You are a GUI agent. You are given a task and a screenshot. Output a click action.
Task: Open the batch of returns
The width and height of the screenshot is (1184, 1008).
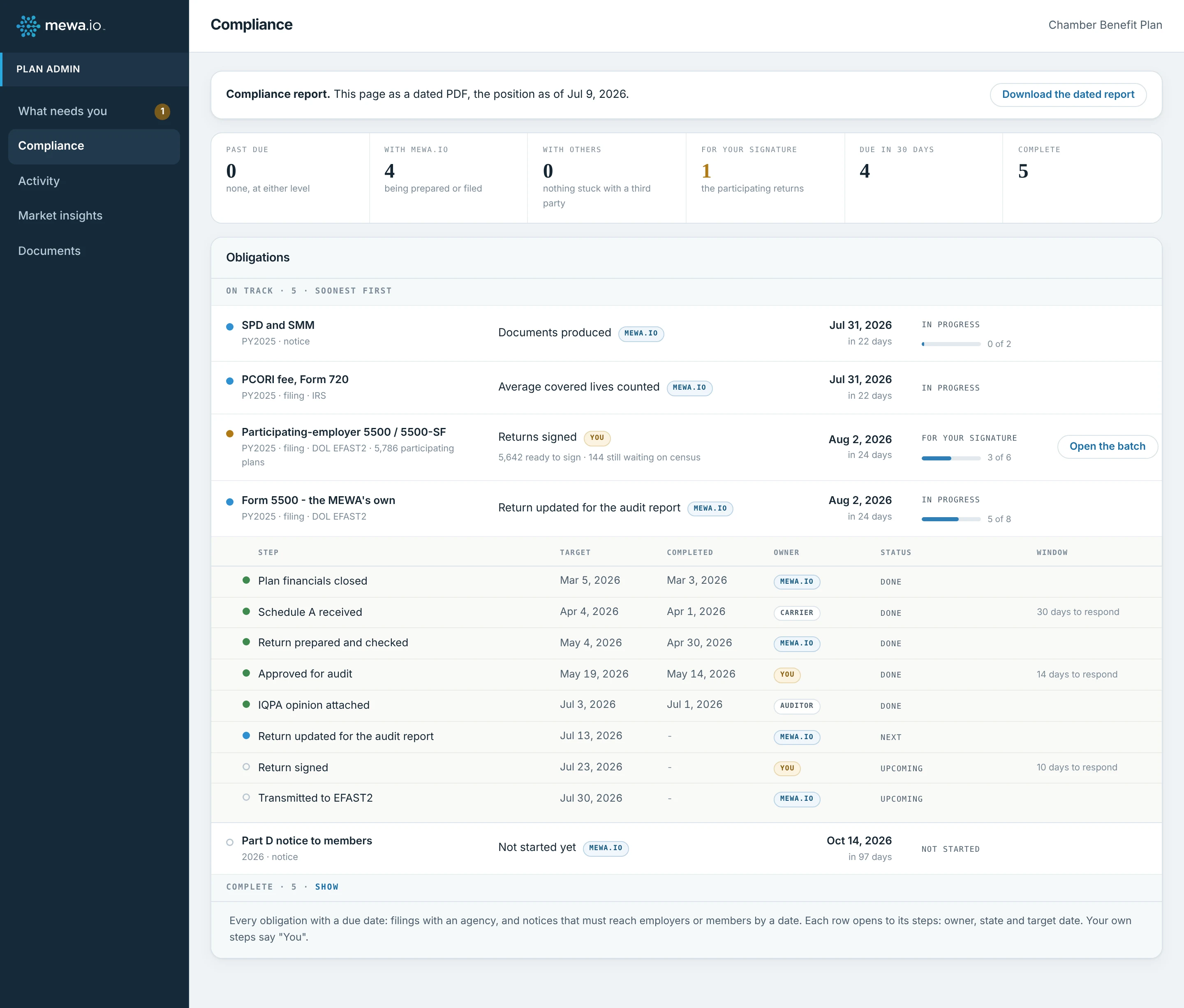[1108, 446]
